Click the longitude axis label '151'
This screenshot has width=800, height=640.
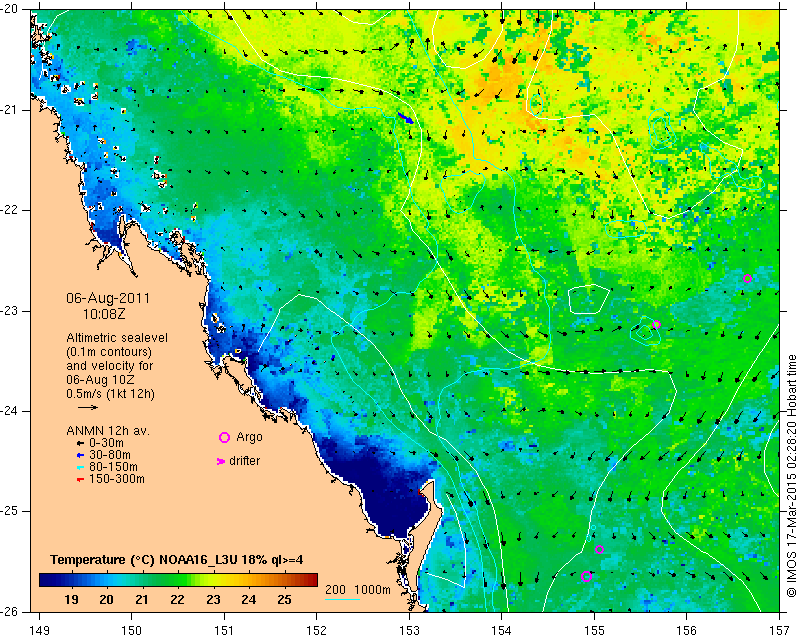click(224, 631)
